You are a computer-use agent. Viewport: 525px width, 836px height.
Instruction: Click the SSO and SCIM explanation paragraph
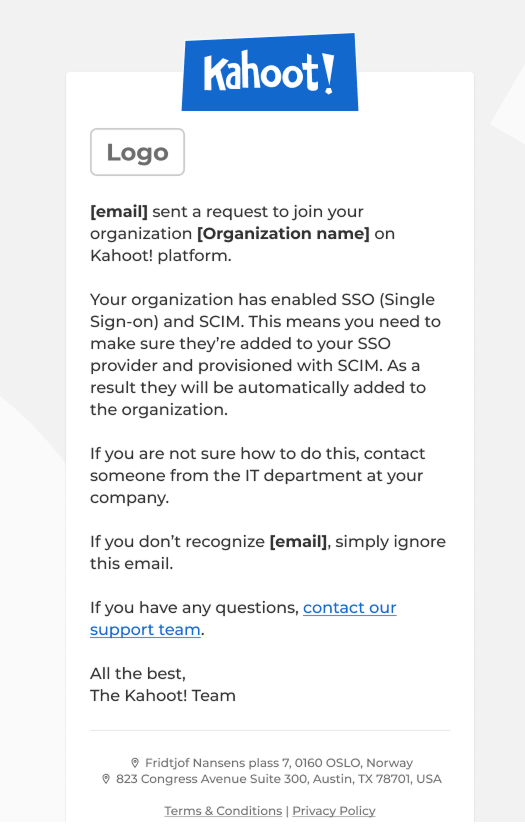(265, 355)
